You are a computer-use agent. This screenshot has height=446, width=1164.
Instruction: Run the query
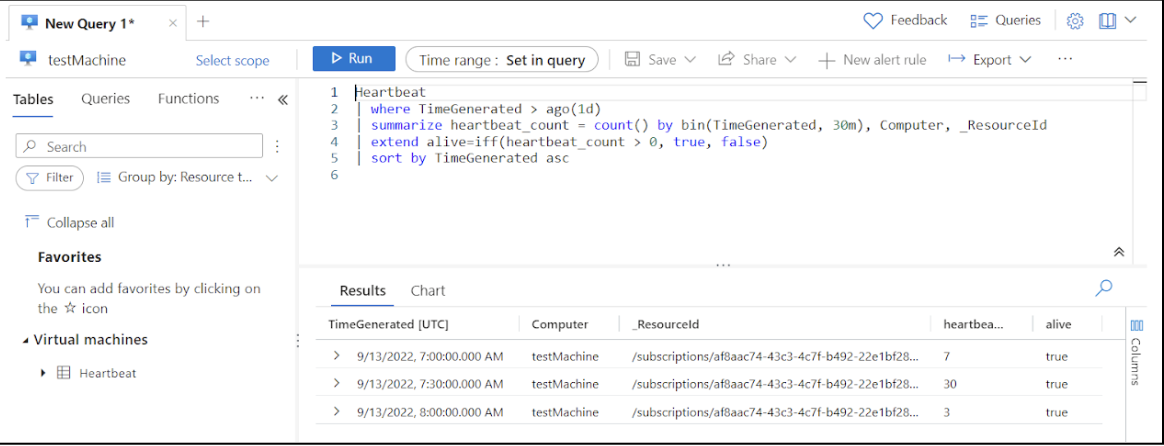click(x=354, y=59)
